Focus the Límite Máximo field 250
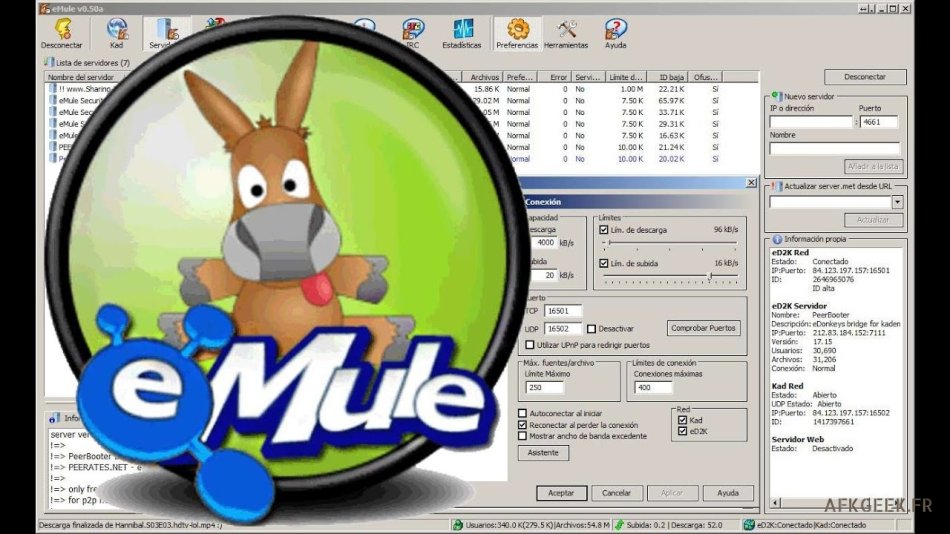950x534 pixels. pos(544,387)
